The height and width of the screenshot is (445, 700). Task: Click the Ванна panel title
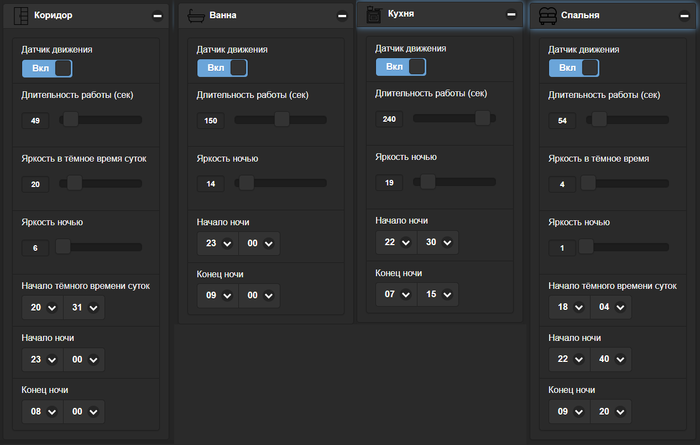coord(223,15)
